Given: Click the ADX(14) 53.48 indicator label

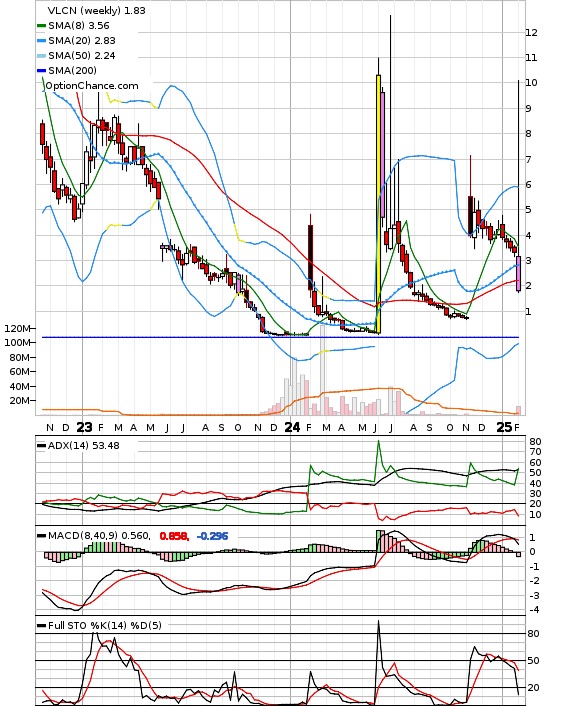Looking at the screenshot, I should click(x=84, y=445).
